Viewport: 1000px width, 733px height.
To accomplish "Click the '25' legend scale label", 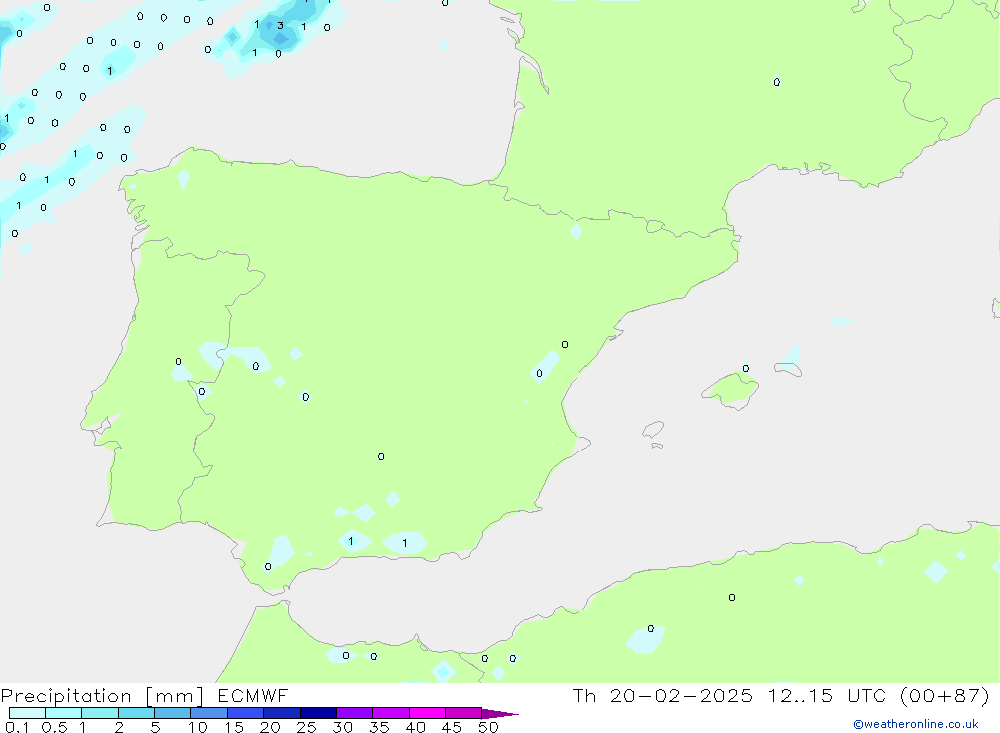I will click(x=306, y=727).
